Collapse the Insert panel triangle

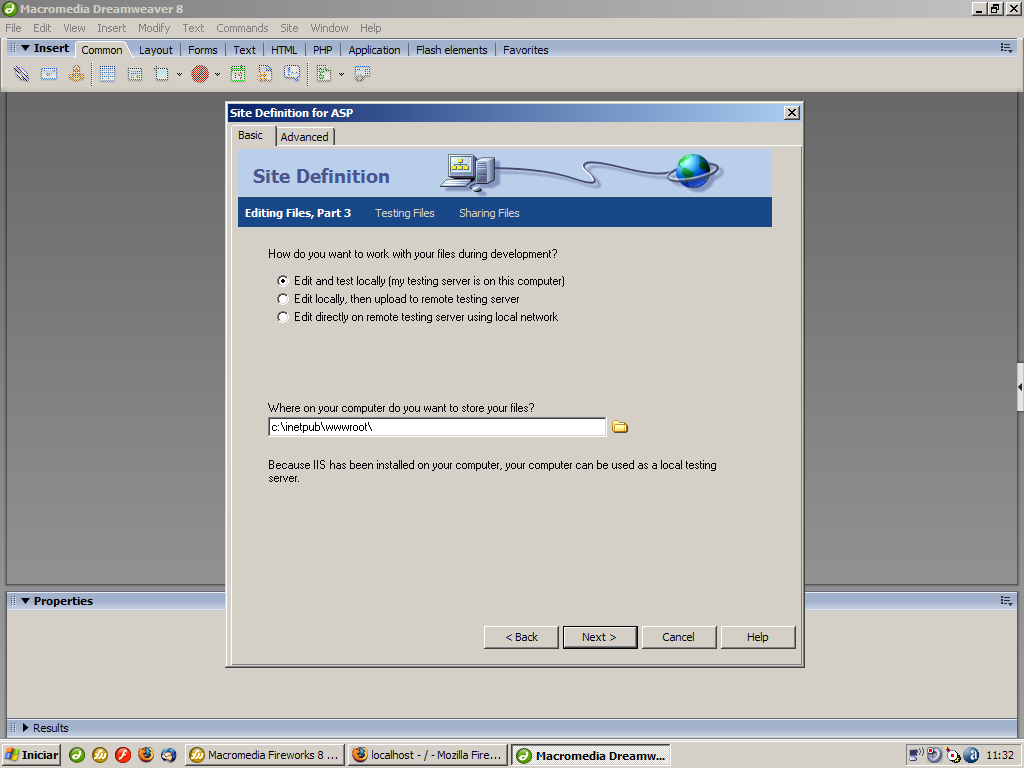coord(25,48)
